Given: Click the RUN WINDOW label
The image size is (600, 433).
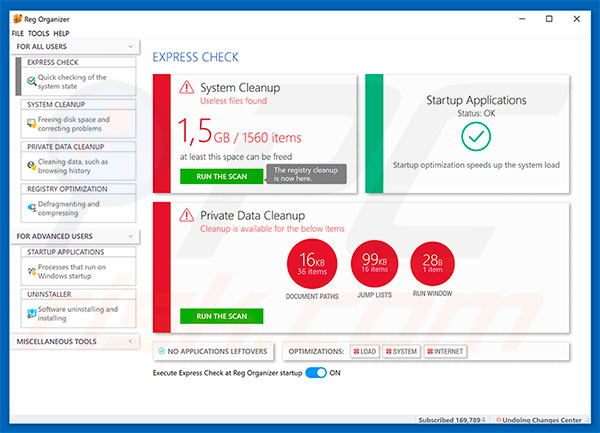Looking at the screenshot, I should [432, 293].
